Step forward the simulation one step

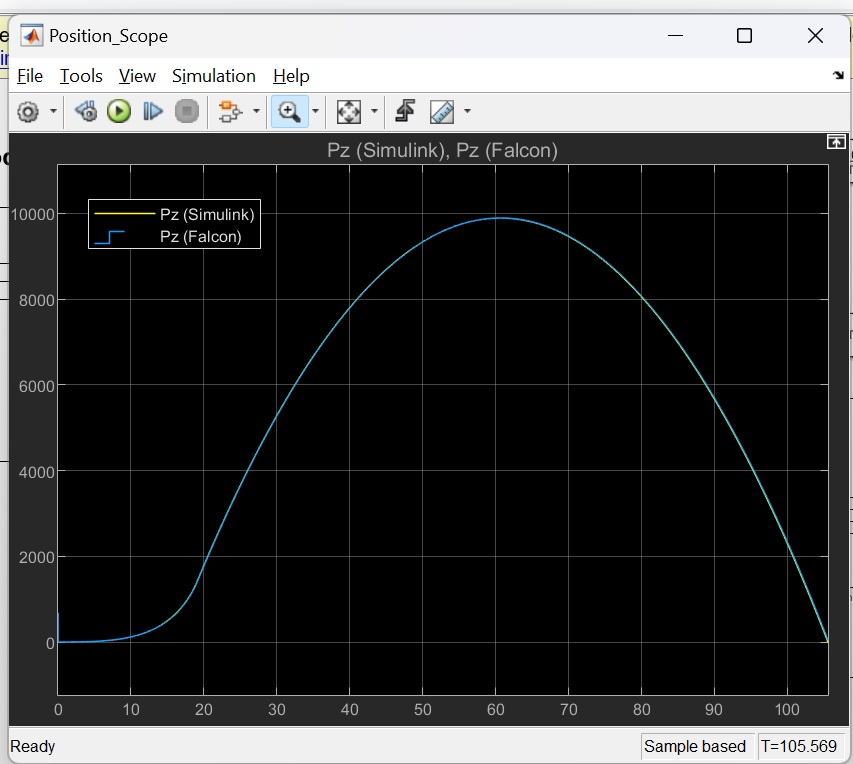(x=152, y=111)
